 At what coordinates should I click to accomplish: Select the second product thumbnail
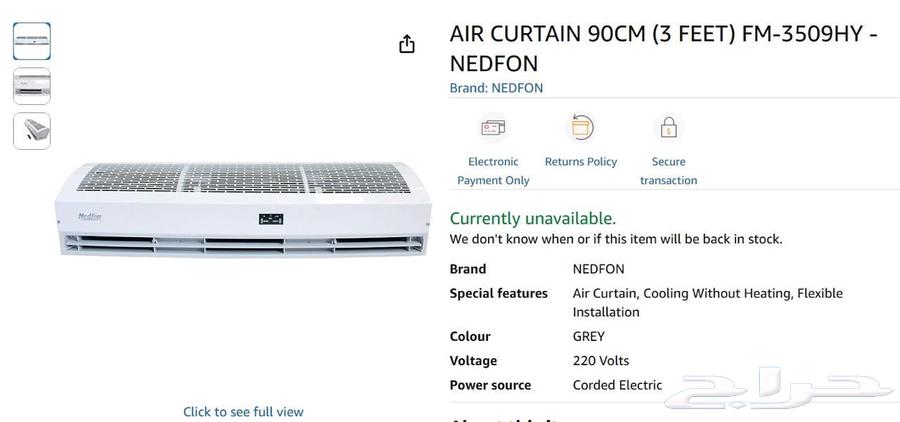coord(32,86)
